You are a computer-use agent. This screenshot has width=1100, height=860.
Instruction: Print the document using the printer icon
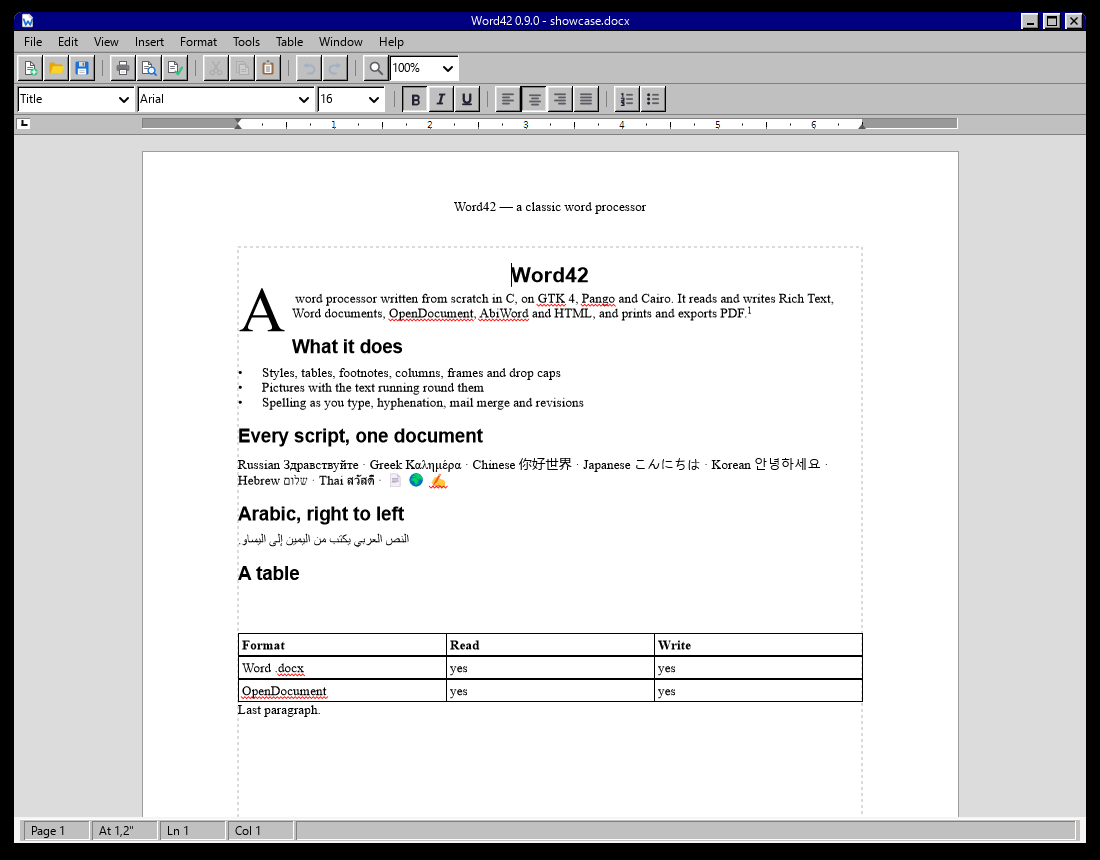(123, 68)
